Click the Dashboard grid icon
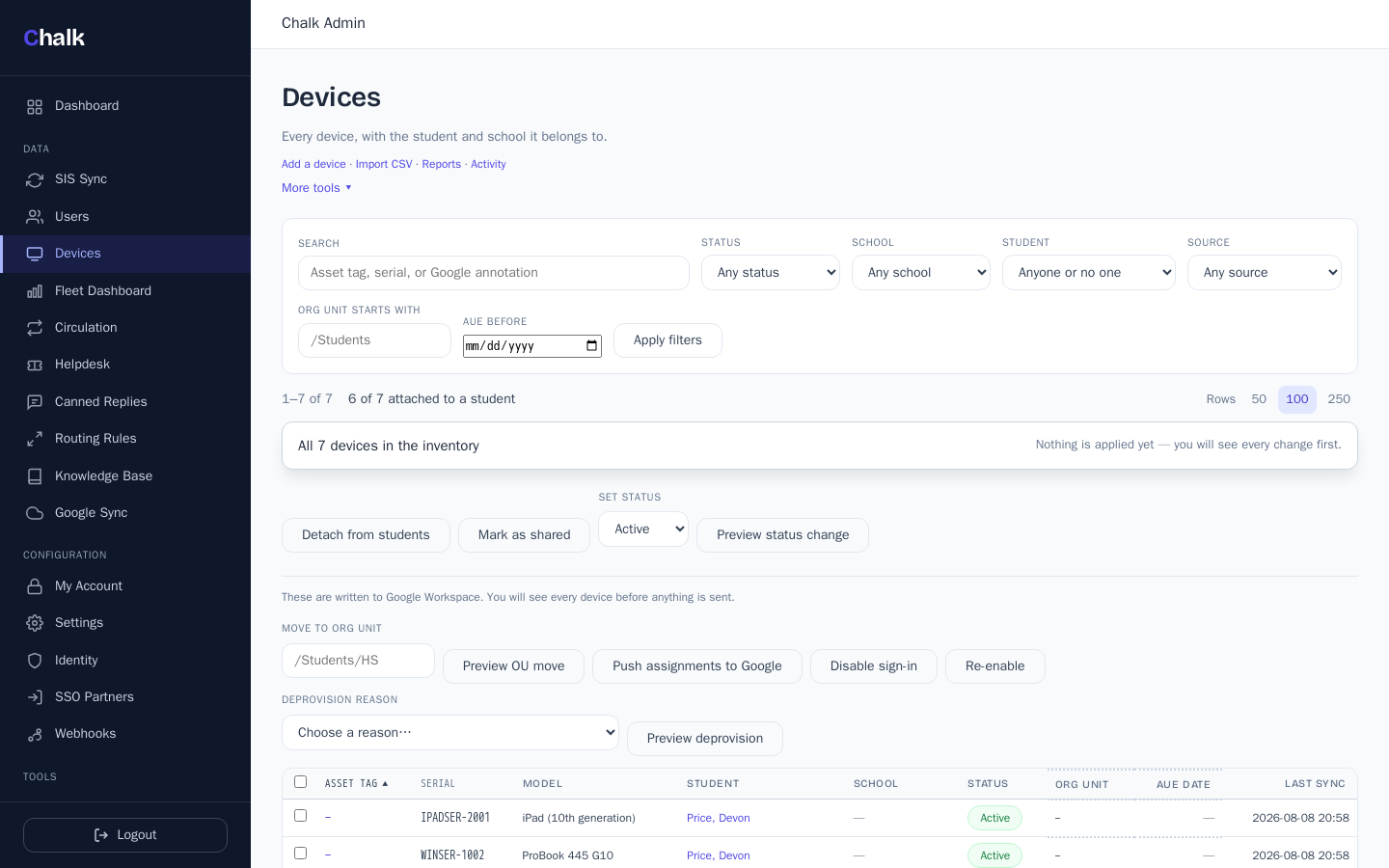1389x868 pixels. point(35,106)
